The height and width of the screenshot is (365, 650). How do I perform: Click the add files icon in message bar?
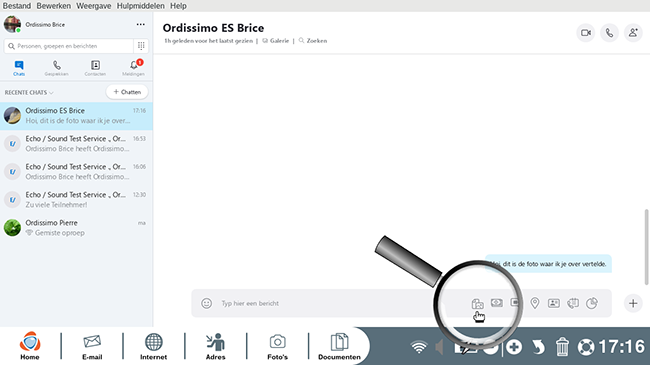click(478, 303)
